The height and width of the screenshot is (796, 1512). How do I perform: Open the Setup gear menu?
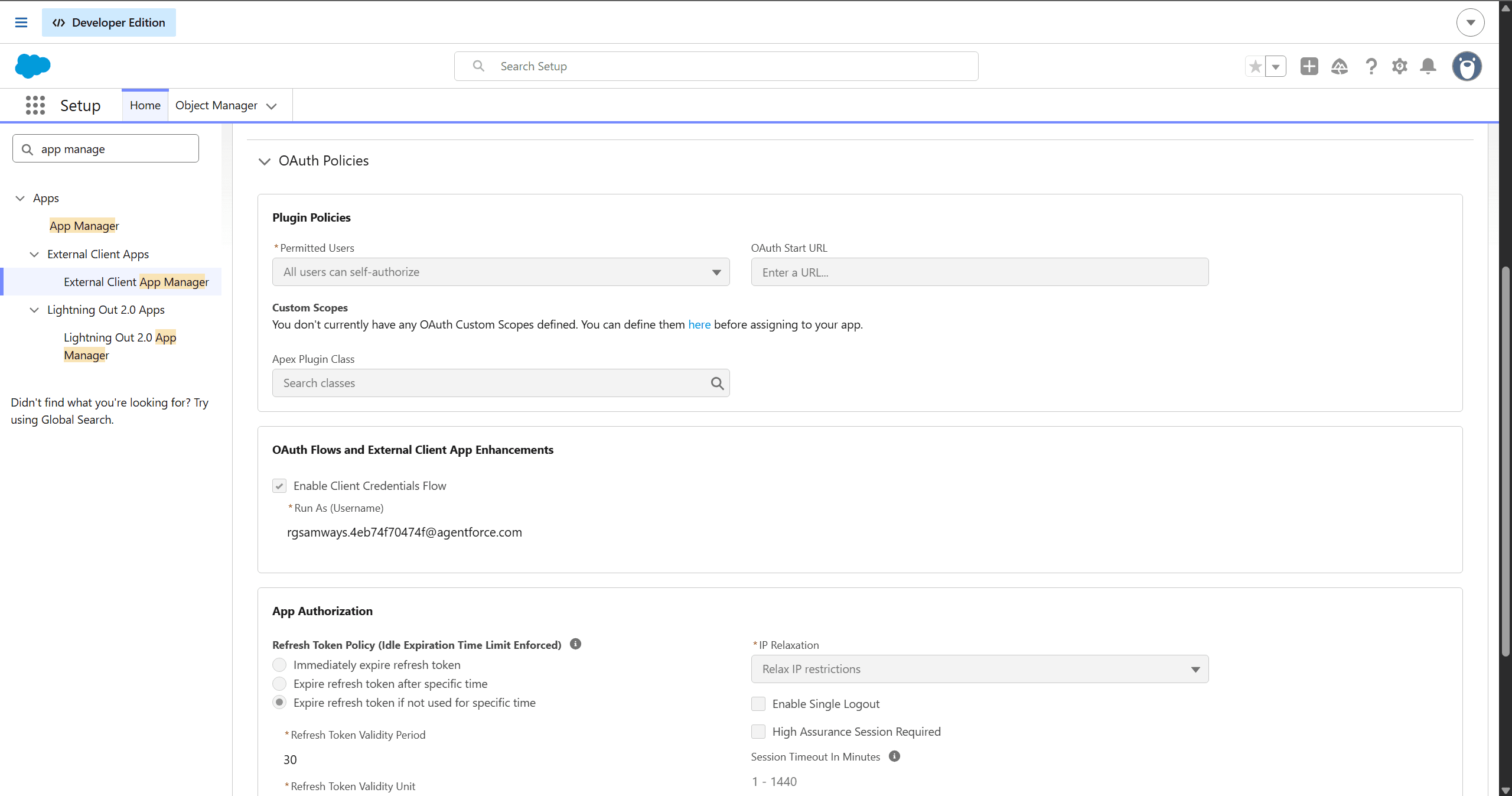point(1400,66)
